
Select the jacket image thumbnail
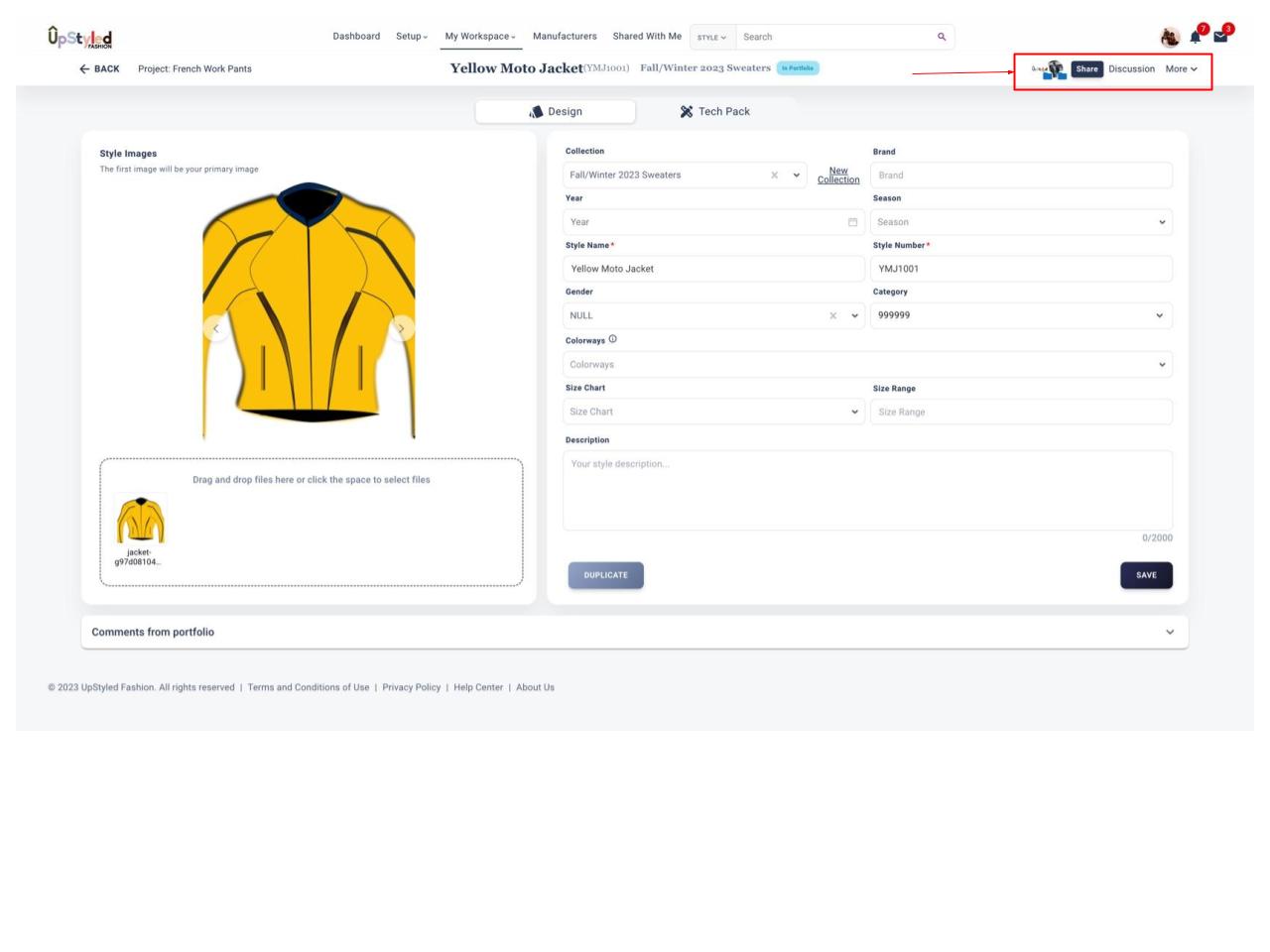140,521
